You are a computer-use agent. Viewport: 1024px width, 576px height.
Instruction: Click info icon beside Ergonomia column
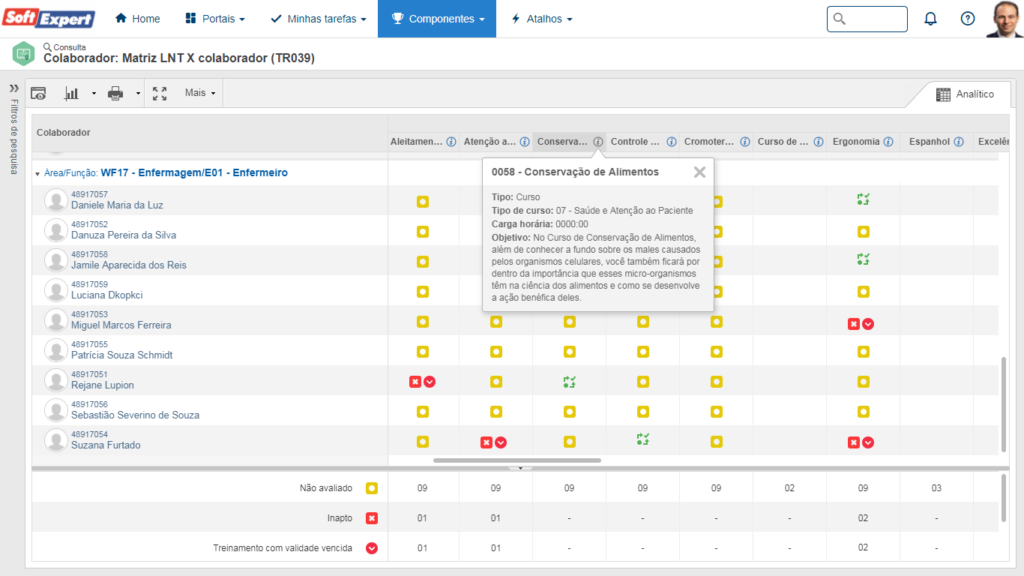(886, 142)
